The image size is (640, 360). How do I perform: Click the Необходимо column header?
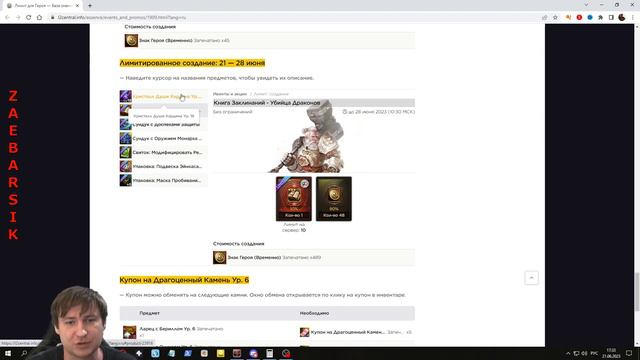[x=314, y=313]
